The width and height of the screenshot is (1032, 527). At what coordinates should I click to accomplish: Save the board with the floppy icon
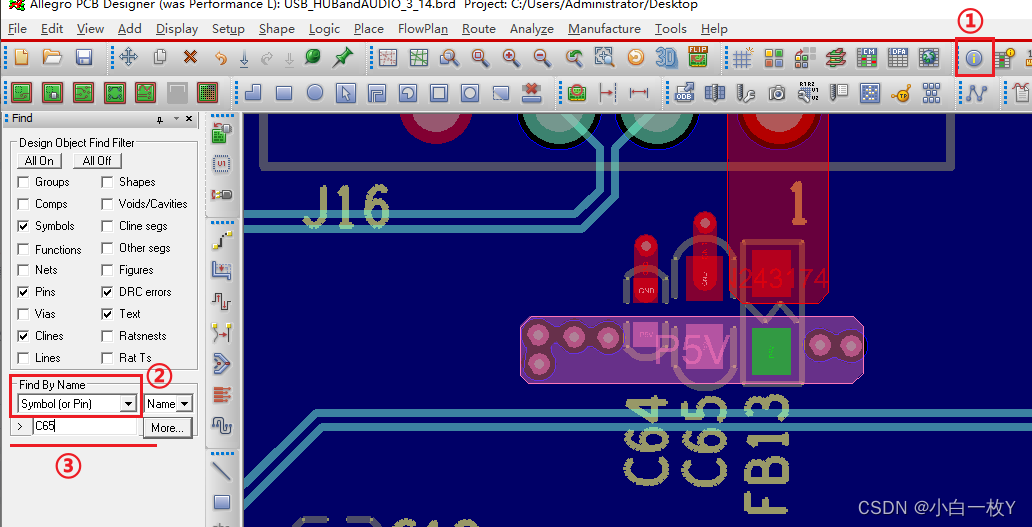coord(84,58)
